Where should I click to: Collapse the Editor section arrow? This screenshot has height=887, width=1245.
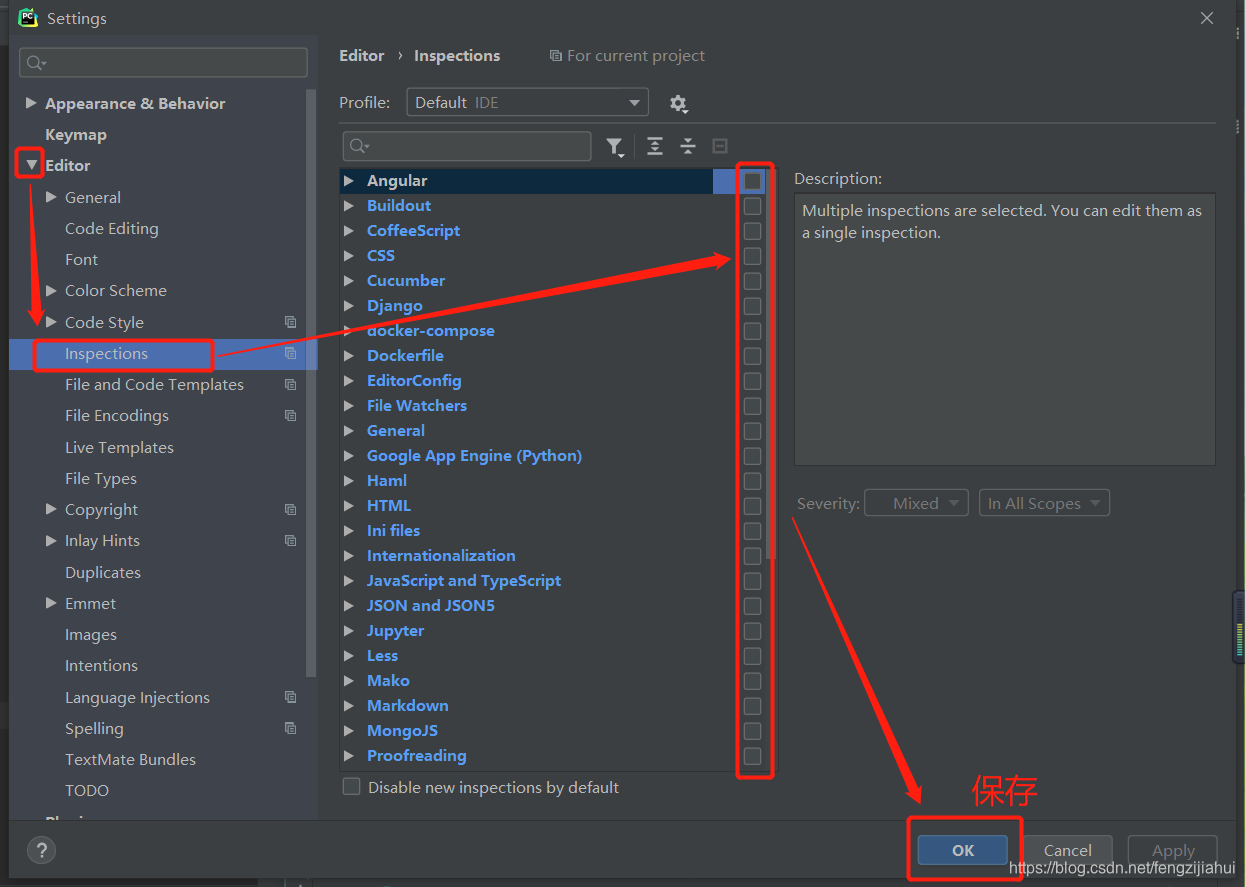coord(31,165)
